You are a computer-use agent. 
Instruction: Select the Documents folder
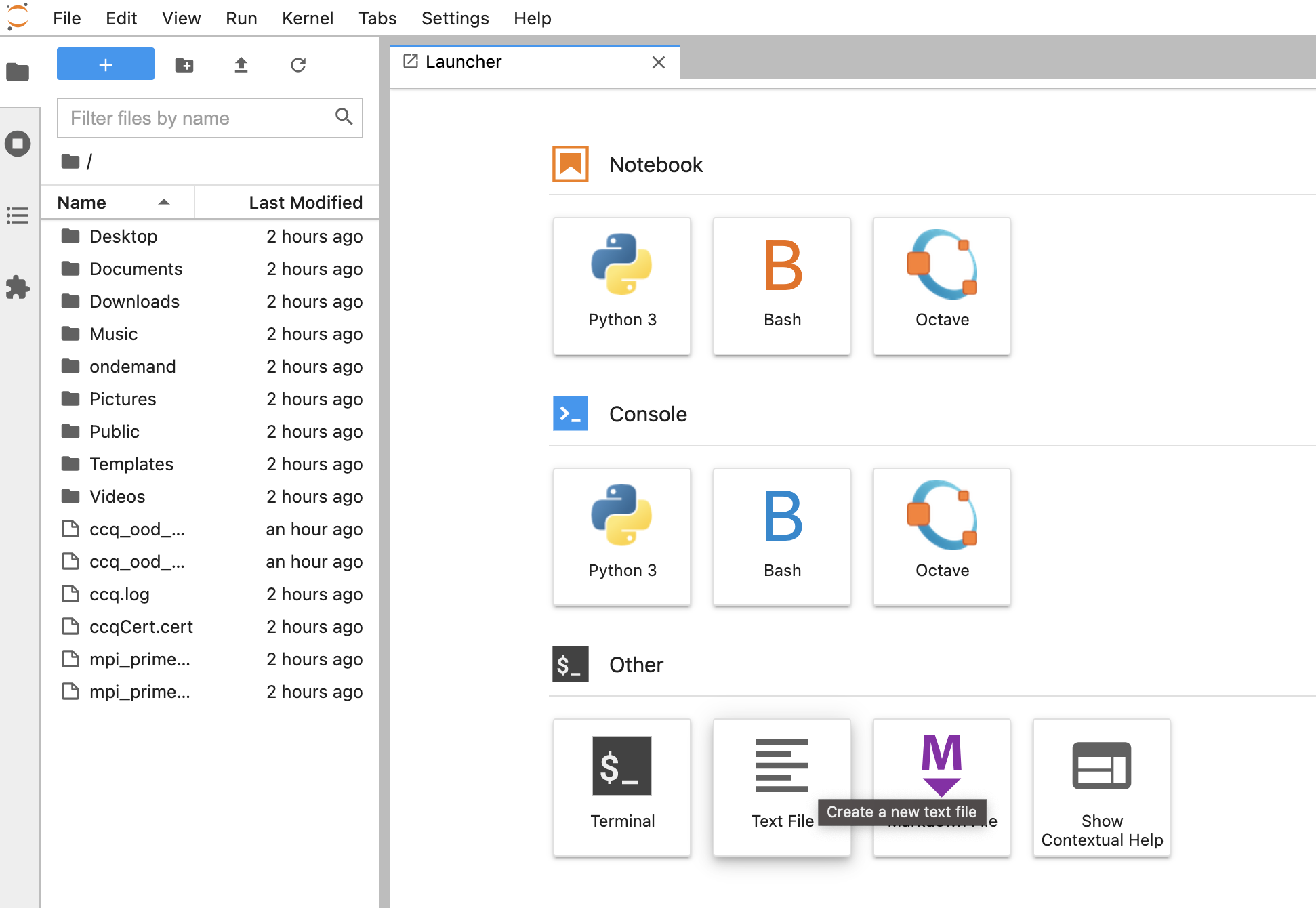point(210,269)
